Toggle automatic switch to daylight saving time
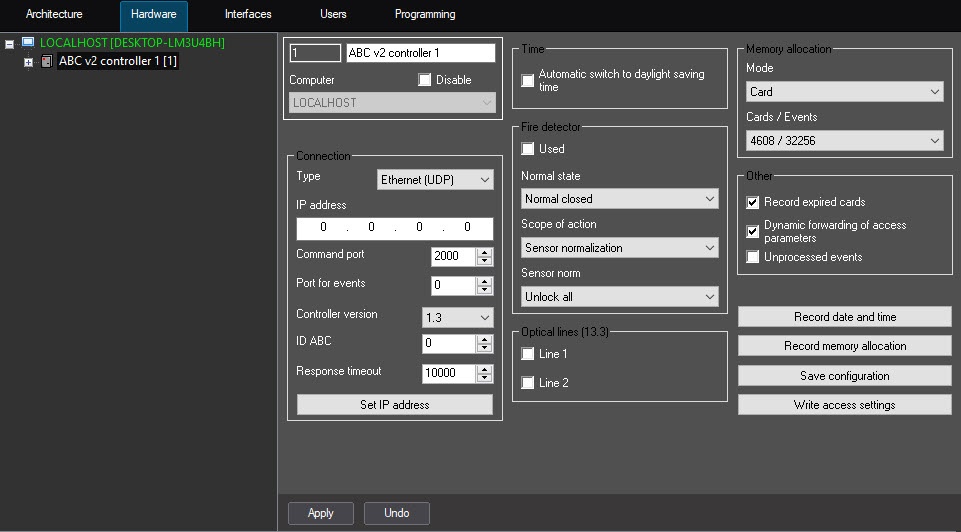Screen dimensions: 961x532 528,81
